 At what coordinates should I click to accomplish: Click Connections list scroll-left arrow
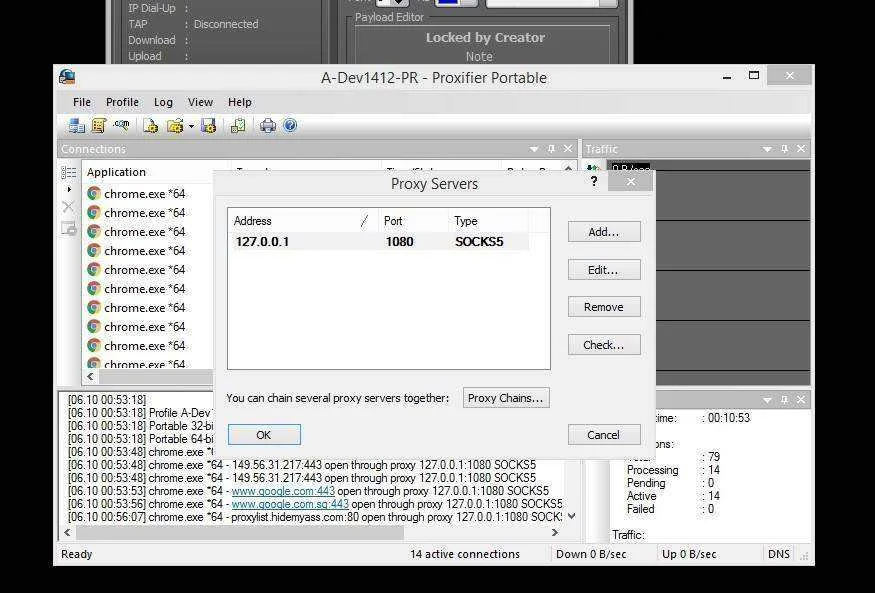click(x=90, y=377)
